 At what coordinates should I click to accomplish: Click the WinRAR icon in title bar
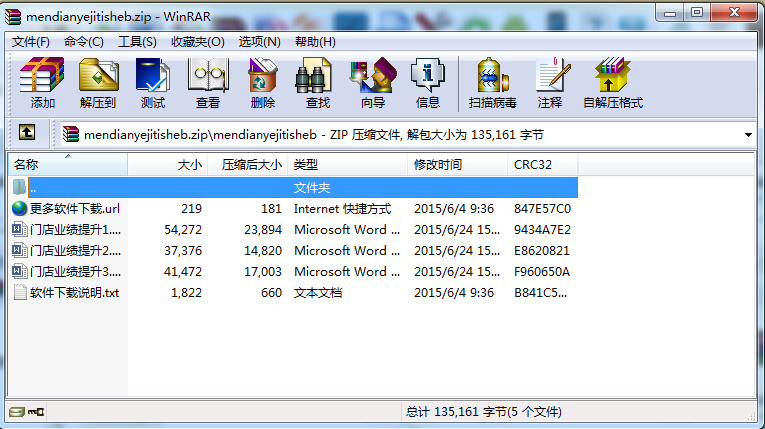pyautogui.click(x=13, y=17)
